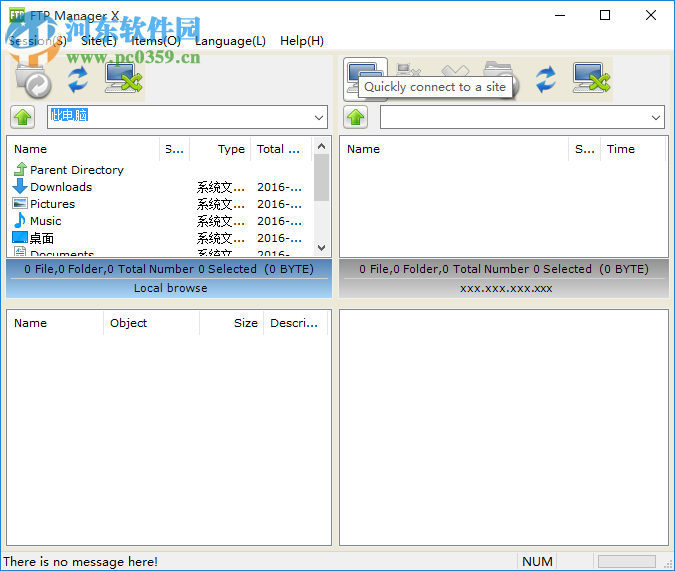Click the local pane blue refresh arrows

(x=78, y=80)
